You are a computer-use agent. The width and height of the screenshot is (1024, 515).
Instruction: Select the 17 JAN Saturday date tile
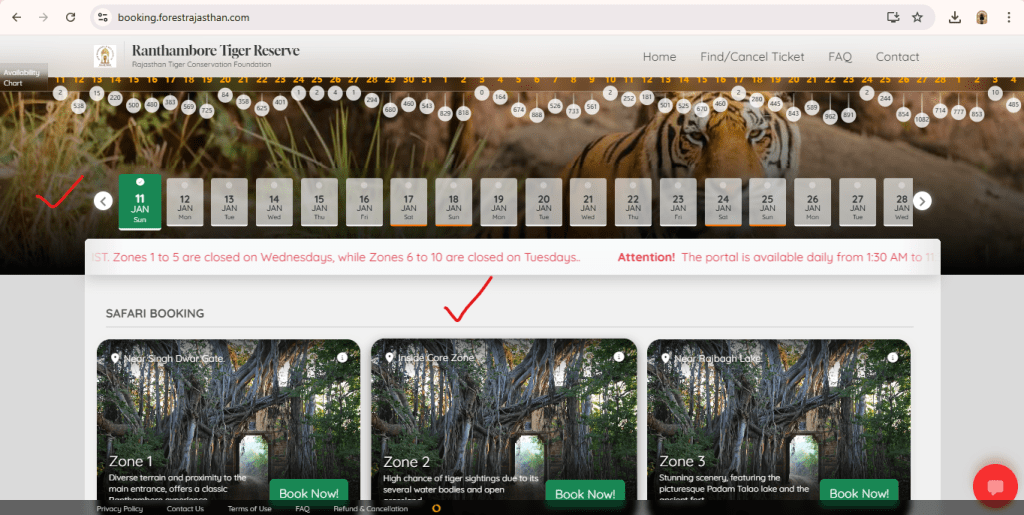(408, 201)
